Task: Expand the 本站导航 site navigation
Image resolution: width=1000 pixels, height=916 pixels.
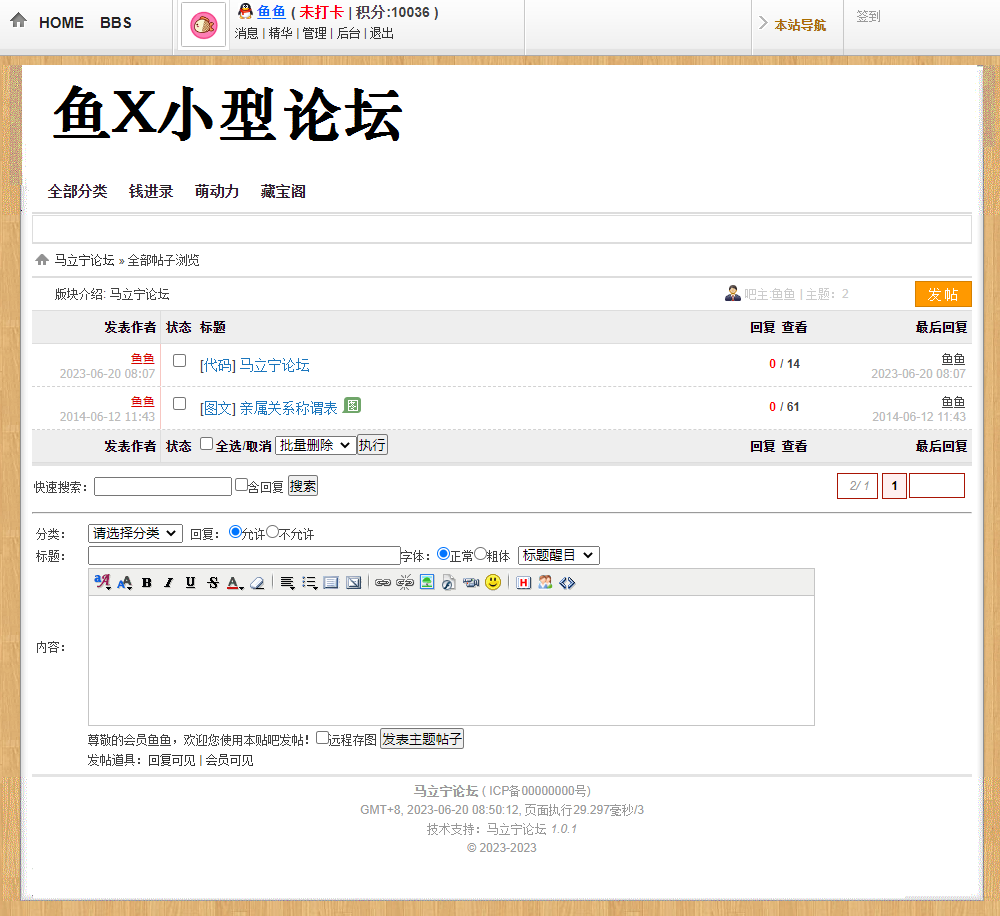Action: click(x=800, y=25)
